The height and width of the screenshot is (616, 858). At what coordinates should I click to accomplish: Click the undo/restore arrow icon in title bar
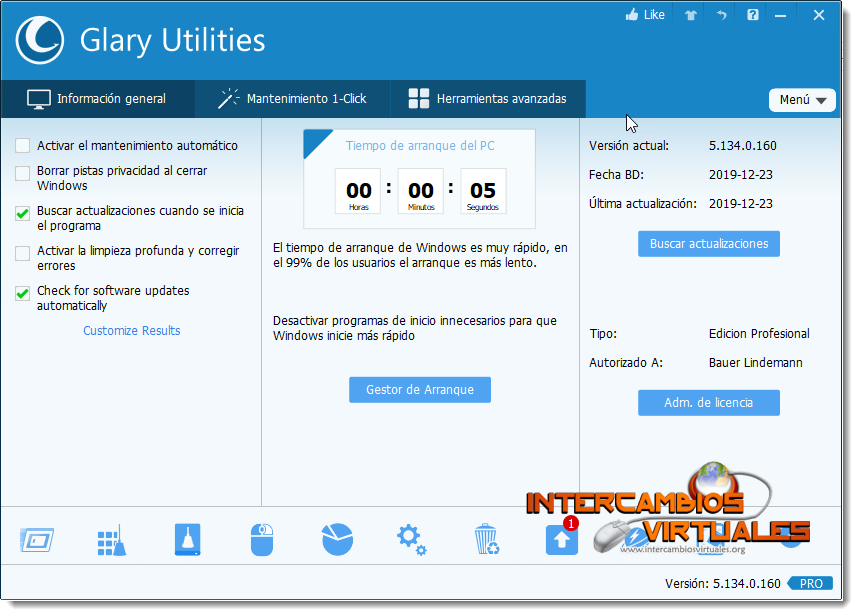(x=722, y=15)
